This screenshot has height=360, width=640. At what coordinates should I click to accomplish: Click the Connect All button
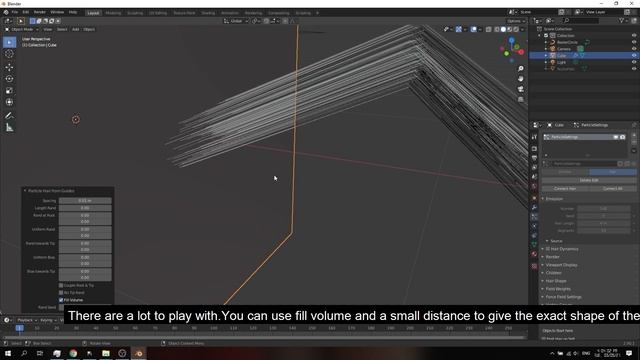[x=613, y=189]
